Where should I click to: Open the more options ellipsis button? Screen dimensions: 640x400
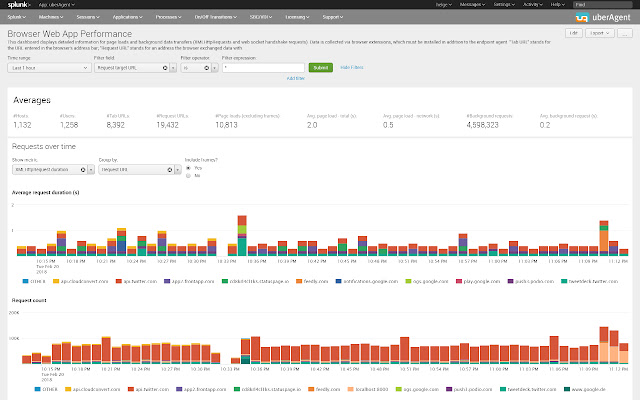(624, 33)
